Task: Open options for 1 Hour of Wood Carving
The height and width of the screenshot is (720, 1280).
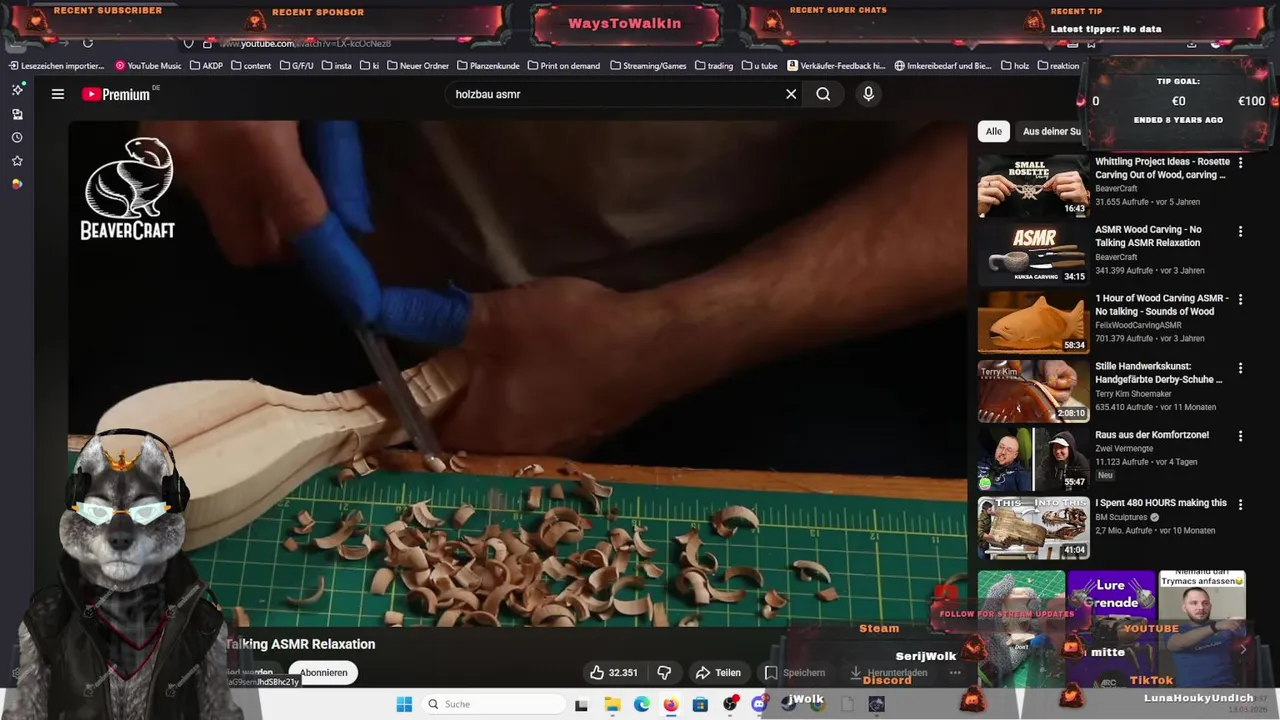Action: pos(1240,299)
